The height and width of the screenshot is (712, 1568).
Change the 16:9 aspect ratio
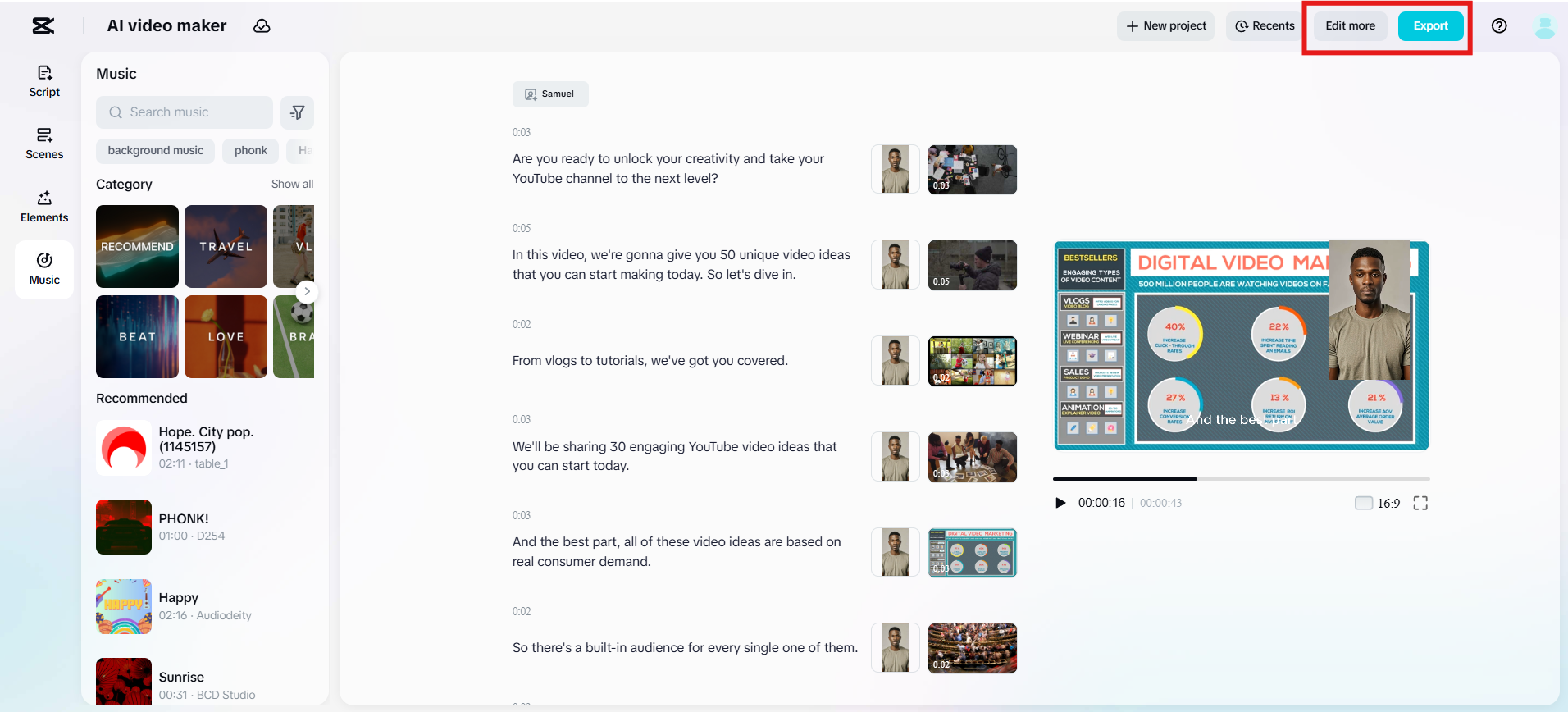1378,503
